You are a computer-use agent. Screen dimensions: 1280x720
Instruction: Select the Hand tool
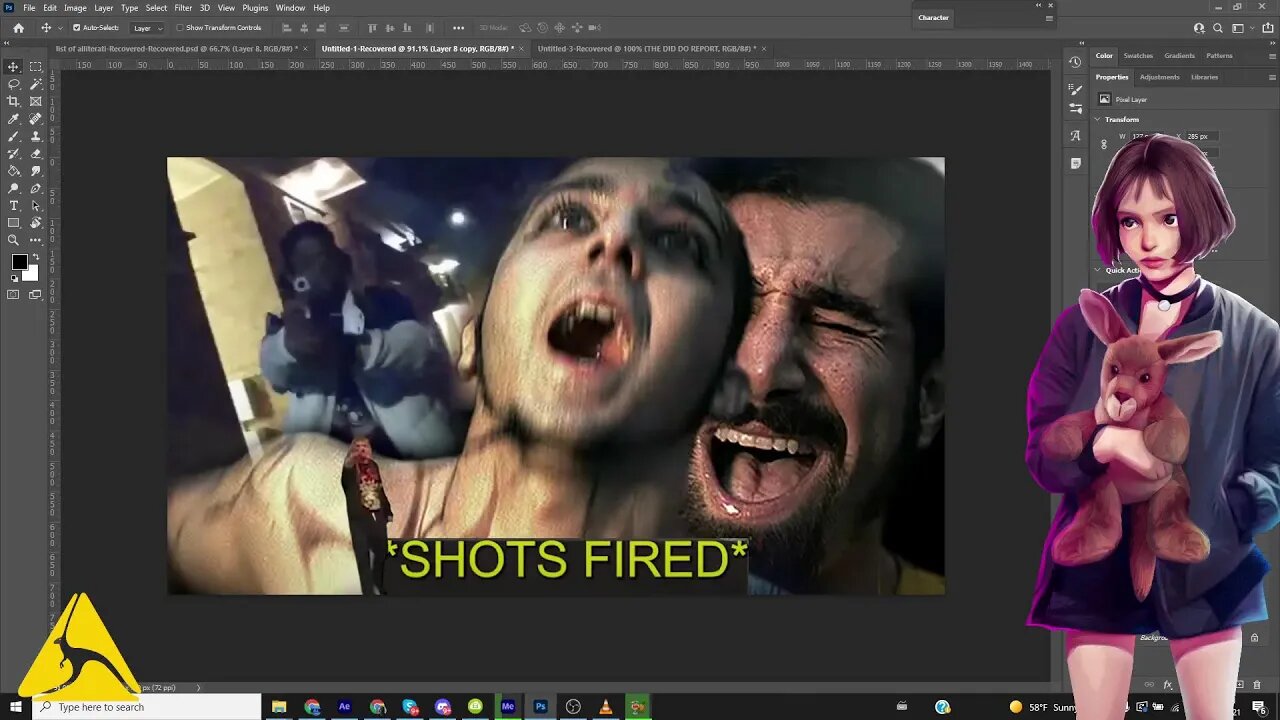pos(36,223)
